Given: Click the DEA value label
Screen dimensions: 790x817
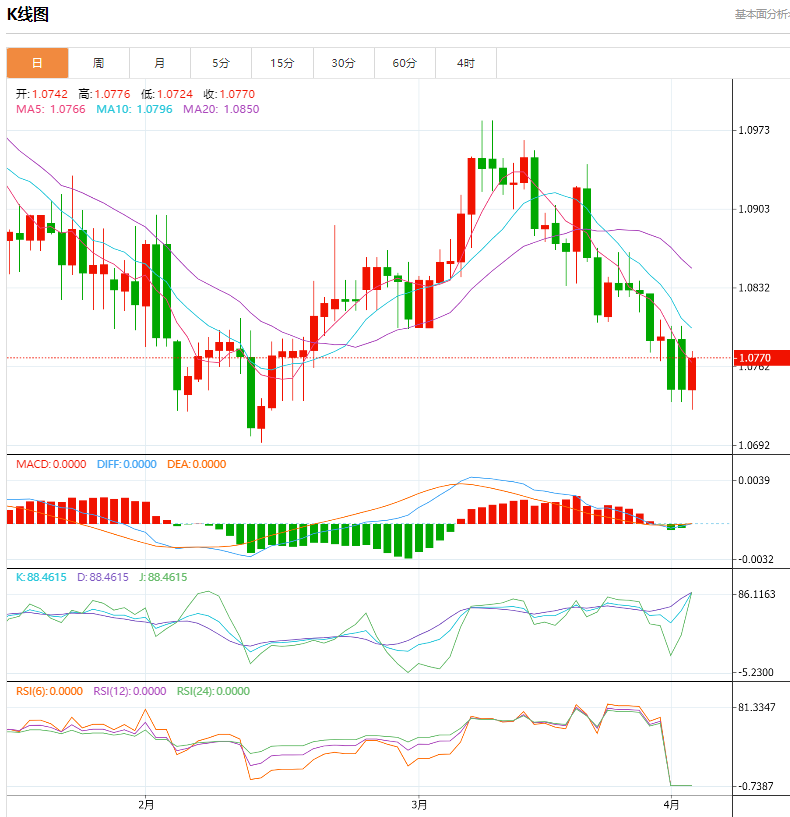Looking at the screenshot, I should click(x=196, y=464).
